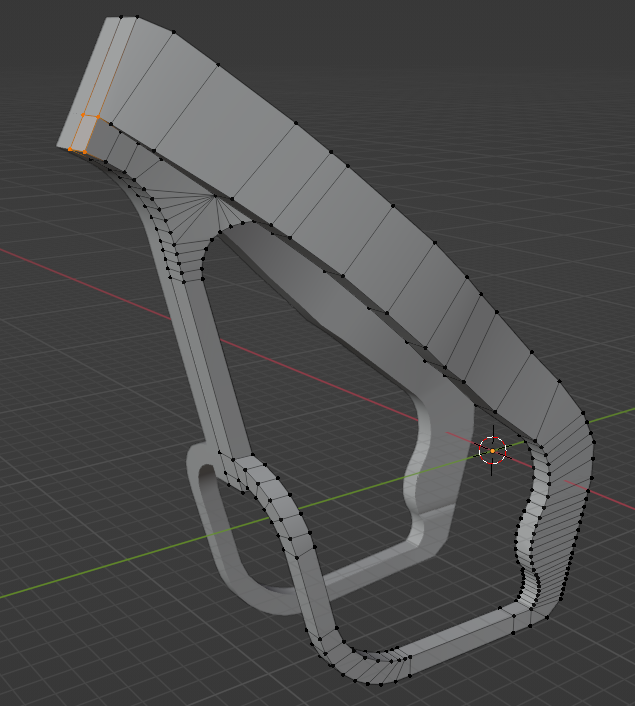Click the orange highlighted face at mesh tip
The width and height of the screenshot is (635, 706).
click(85, 133)
